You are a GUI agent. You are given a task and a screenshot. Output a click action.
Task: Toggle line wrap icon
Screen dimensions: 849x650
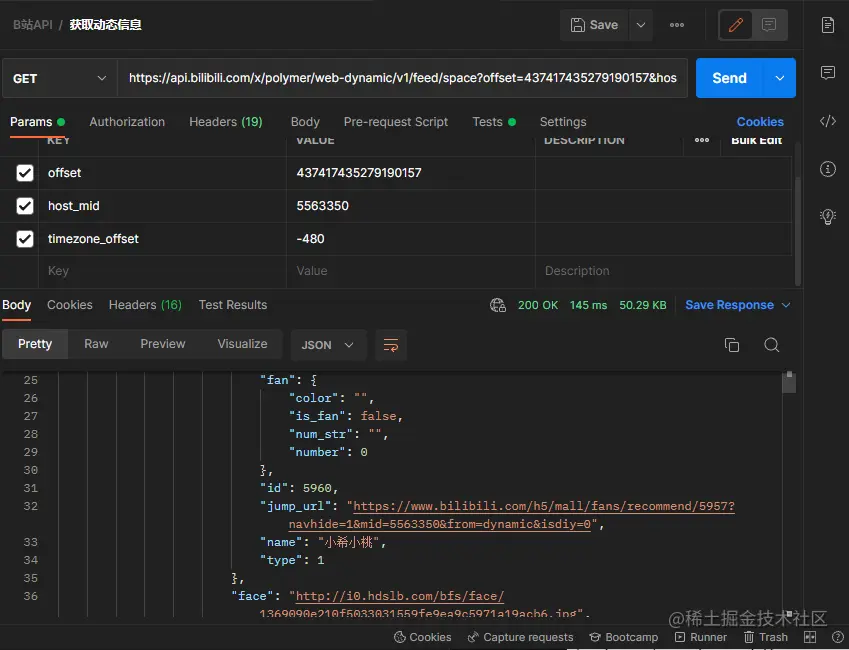391,345
